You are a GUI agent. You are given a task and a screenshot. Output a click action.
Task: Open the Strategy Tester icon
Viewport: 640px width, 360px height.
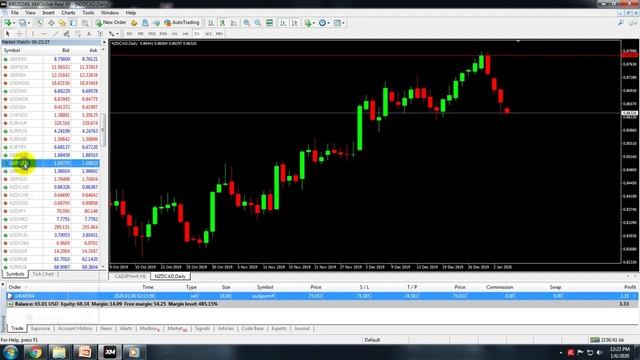coord(85,23)
